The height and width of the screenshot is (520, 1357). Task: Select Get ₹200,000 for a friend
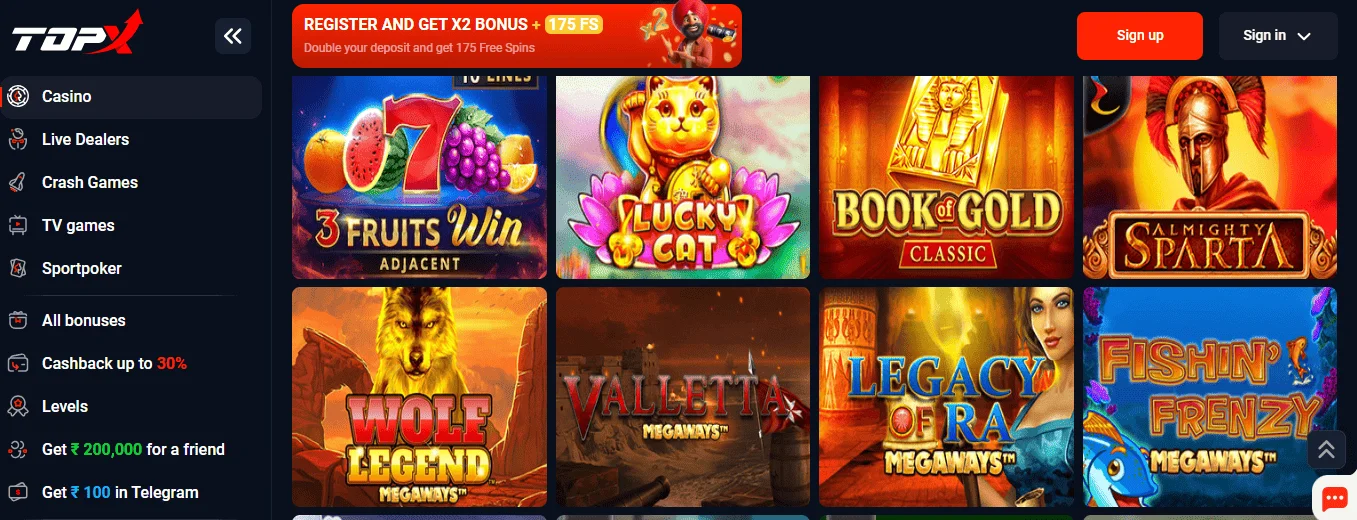click(x=133, y=450)
